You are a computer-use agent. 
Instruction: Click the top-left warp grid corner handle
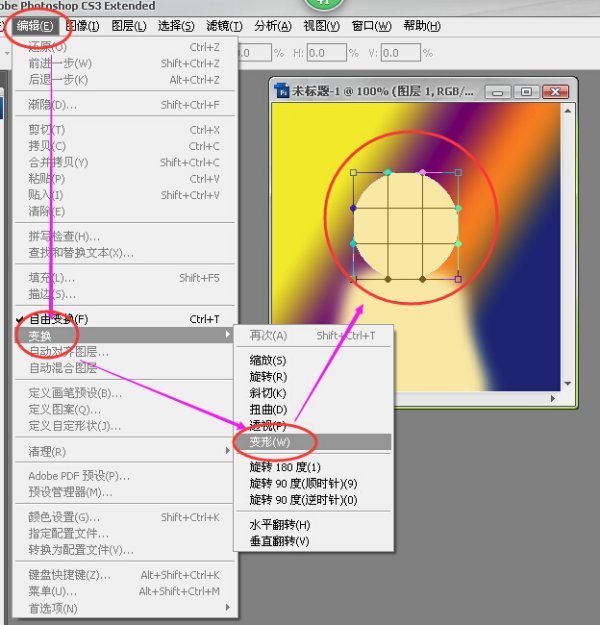353,172
